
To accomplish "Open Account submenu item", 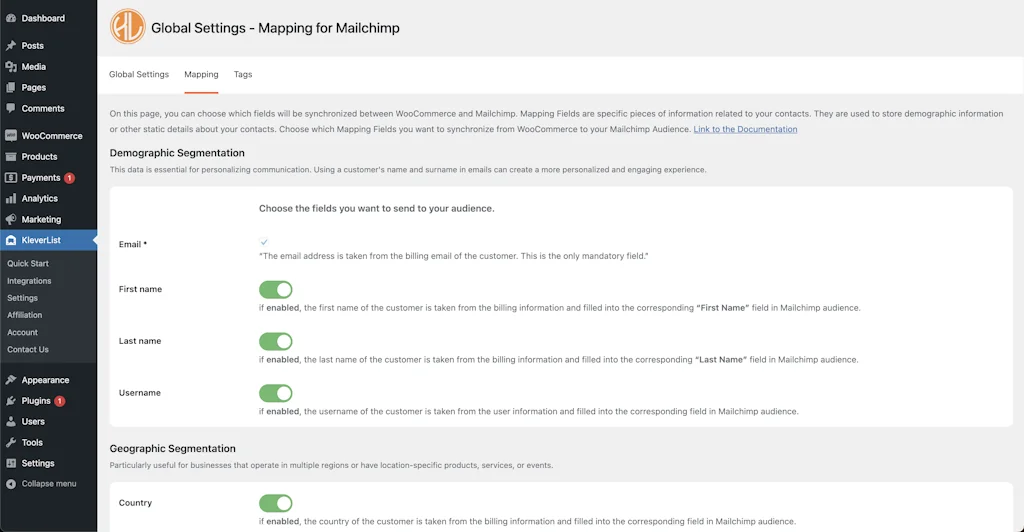I will [22, 332].
